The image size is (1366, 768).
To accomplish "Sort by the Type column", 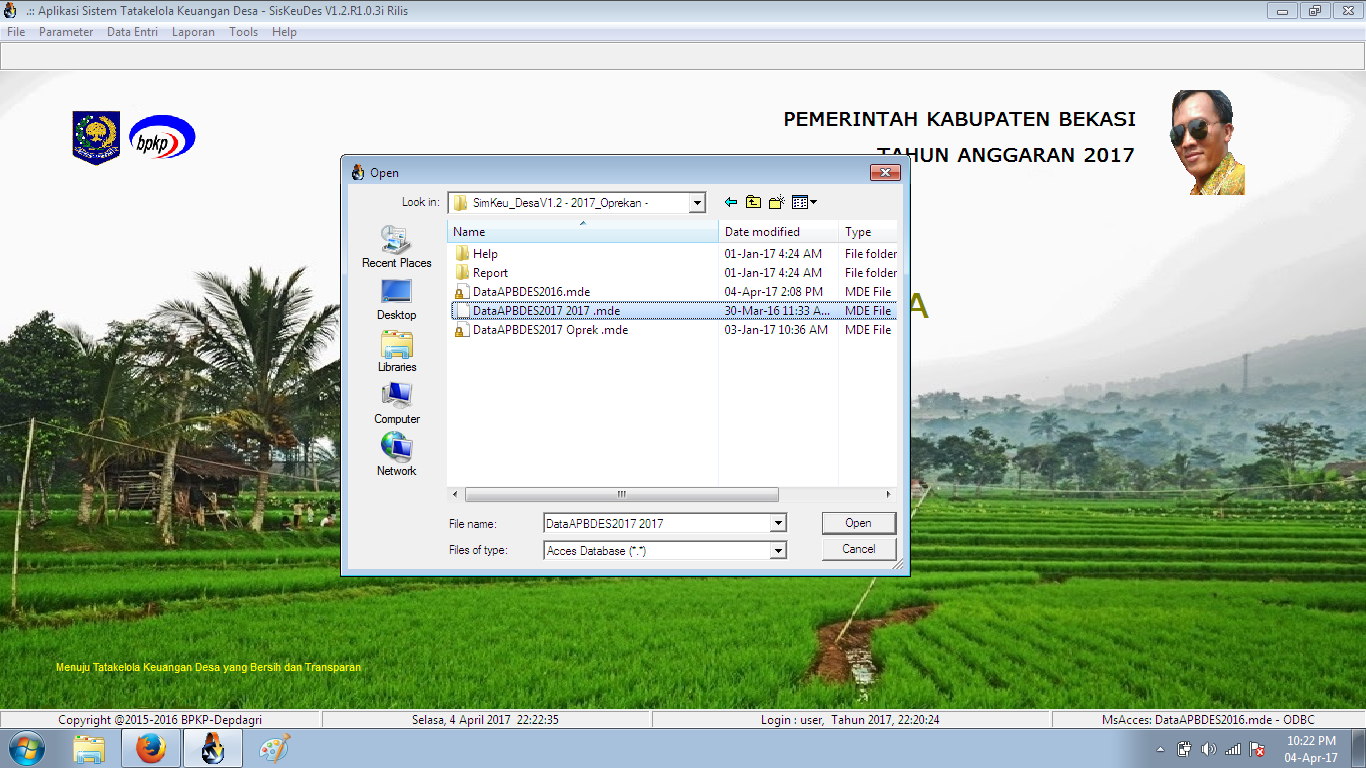I will tap(868, 232).
